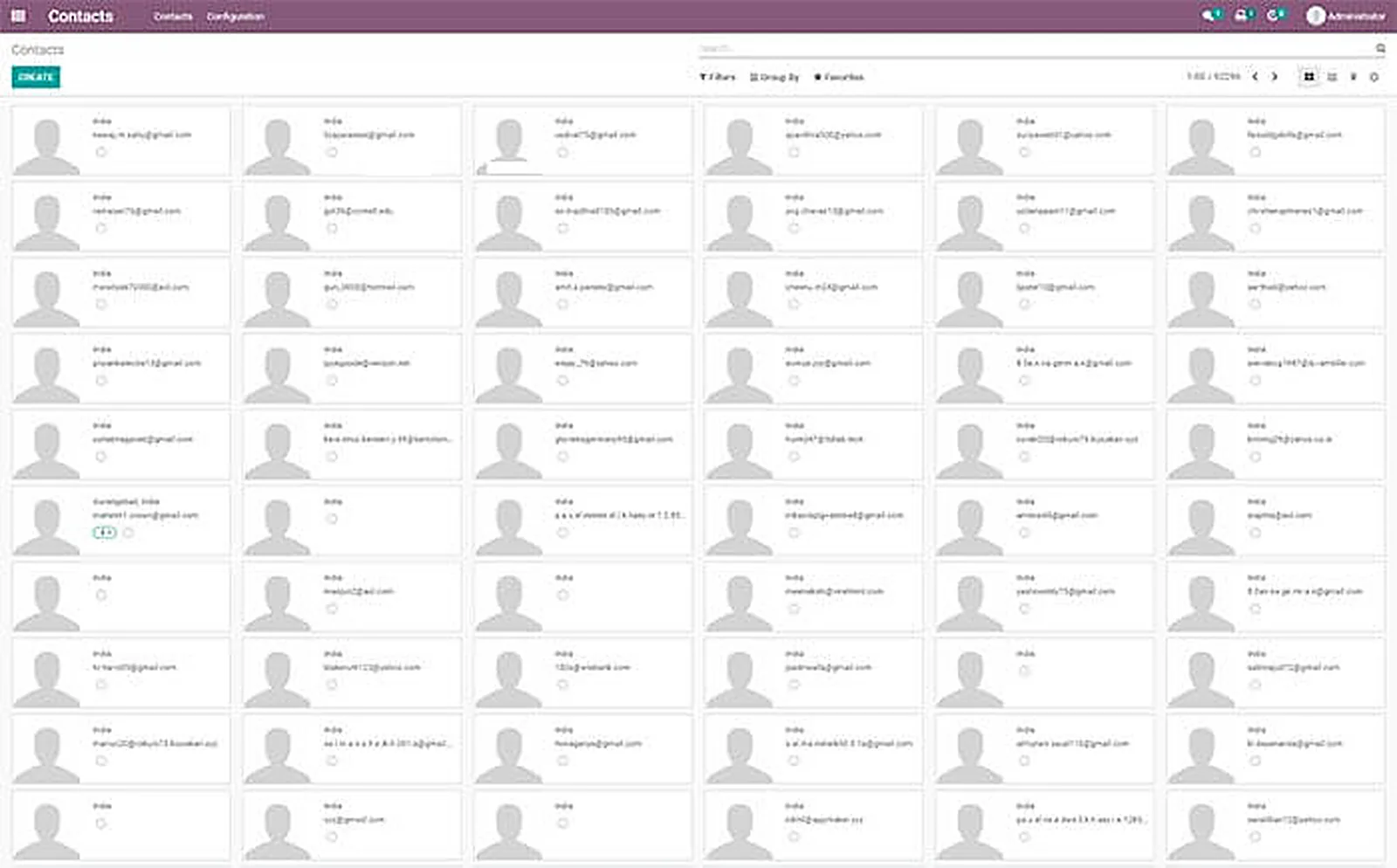Switch to activity clock view icon
The width and height of the screenshot is (1397, 868).
tap(1374, 77)
